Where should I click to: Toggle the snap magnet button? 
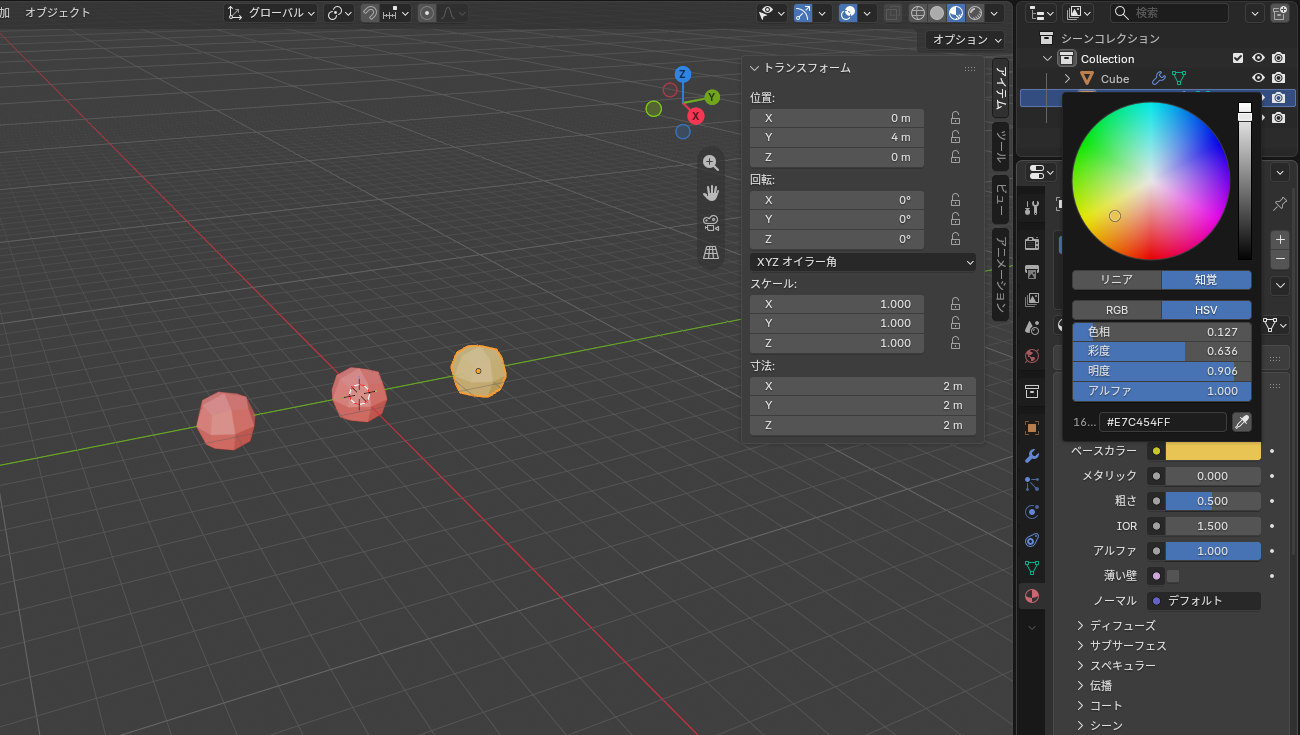[370, 13]
